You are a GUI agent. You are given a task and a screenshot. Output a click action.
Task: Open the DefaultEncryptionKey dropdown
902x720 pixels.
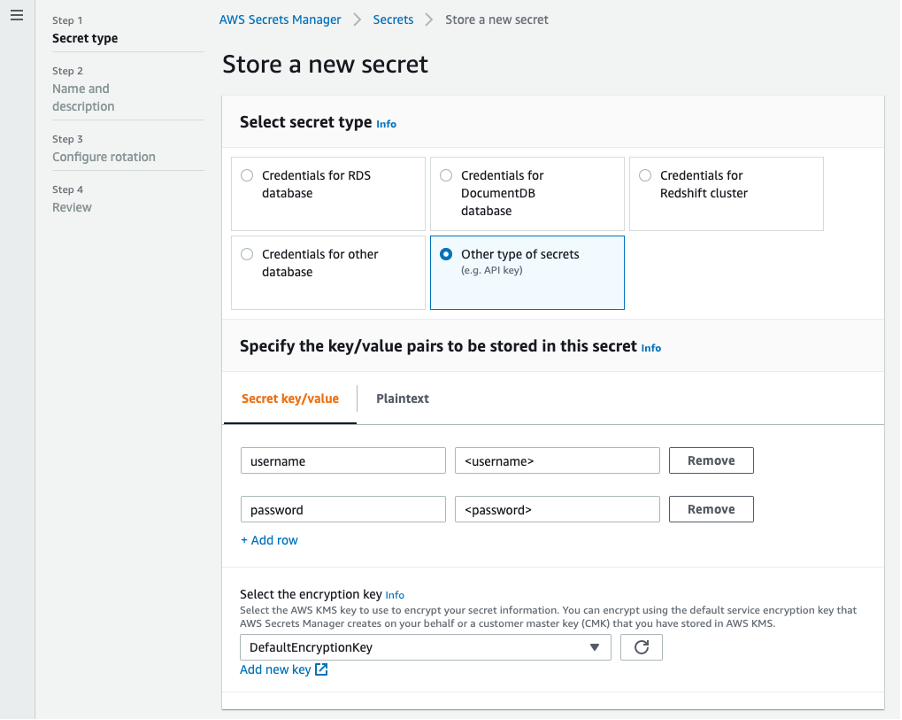click(x=426, y=647)
